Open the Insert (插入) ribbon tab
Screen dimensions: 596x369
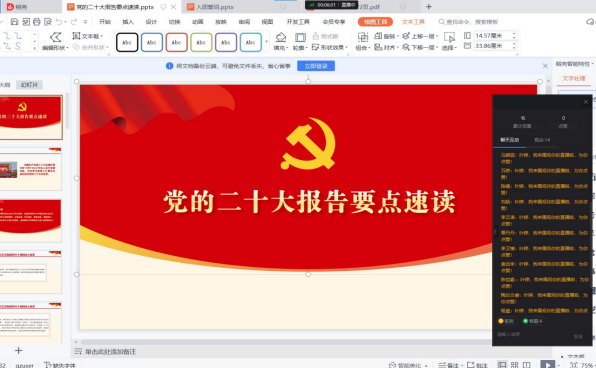[x=128, y=22]
